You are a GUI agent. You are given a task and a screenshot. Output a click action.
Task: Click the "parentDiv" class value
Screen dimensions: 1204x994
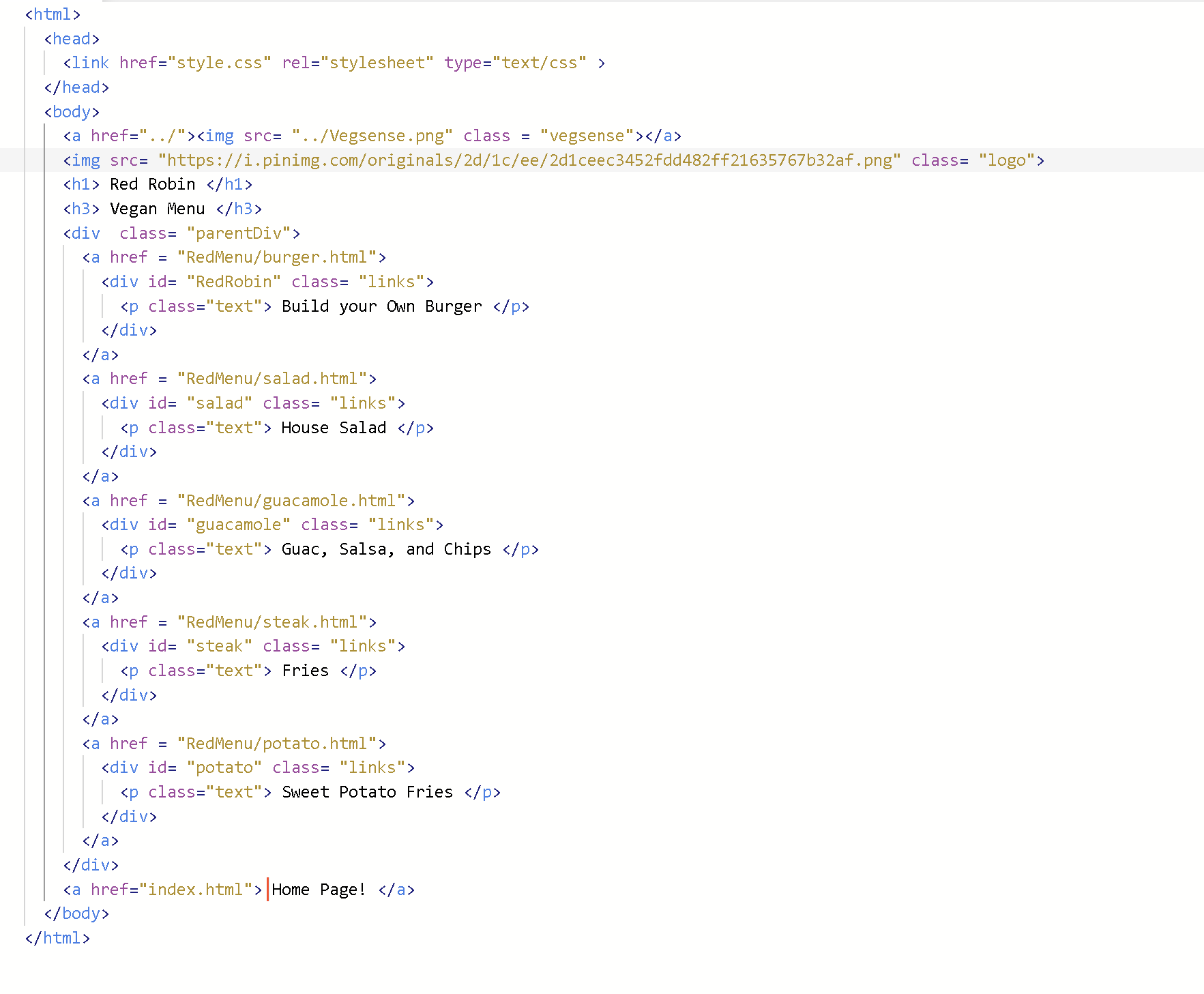pos(239,233)
